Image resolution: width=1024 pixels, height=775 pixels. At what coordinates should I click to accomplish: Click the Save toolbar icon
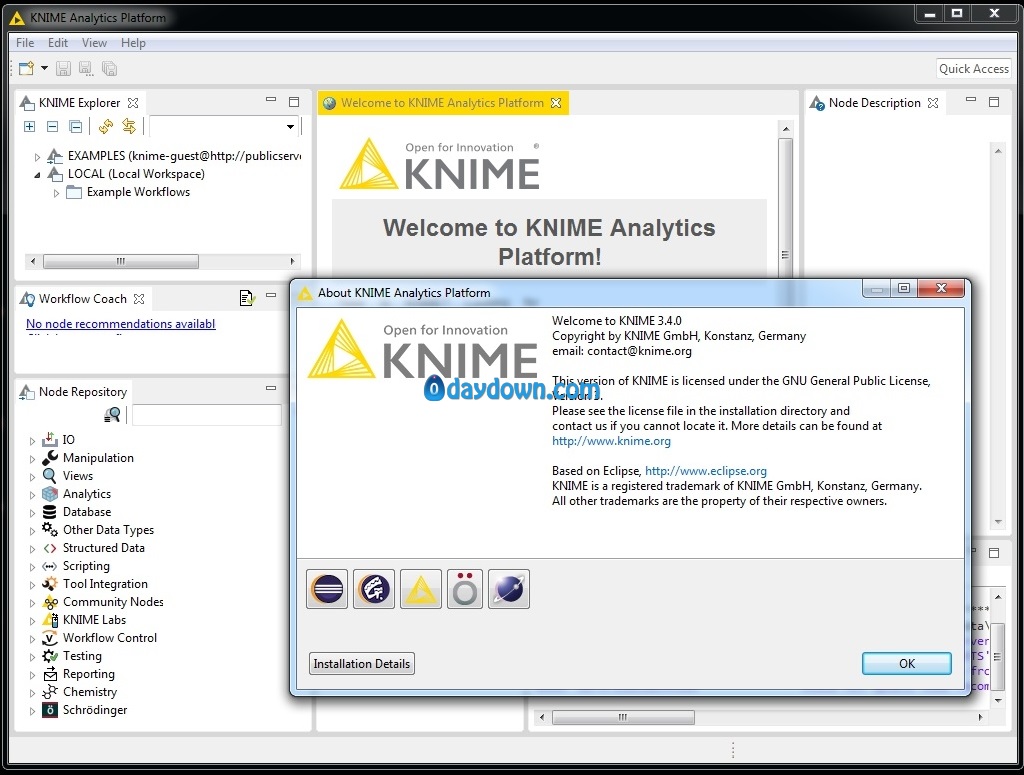tap(63, 68)
